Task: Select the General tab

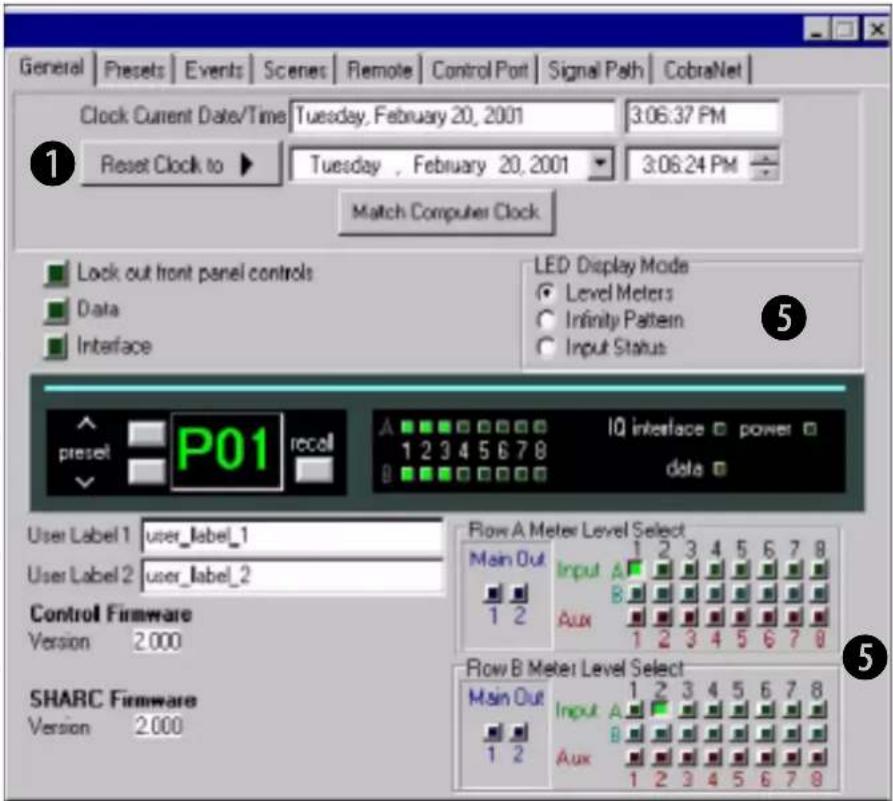Action: 51,67
